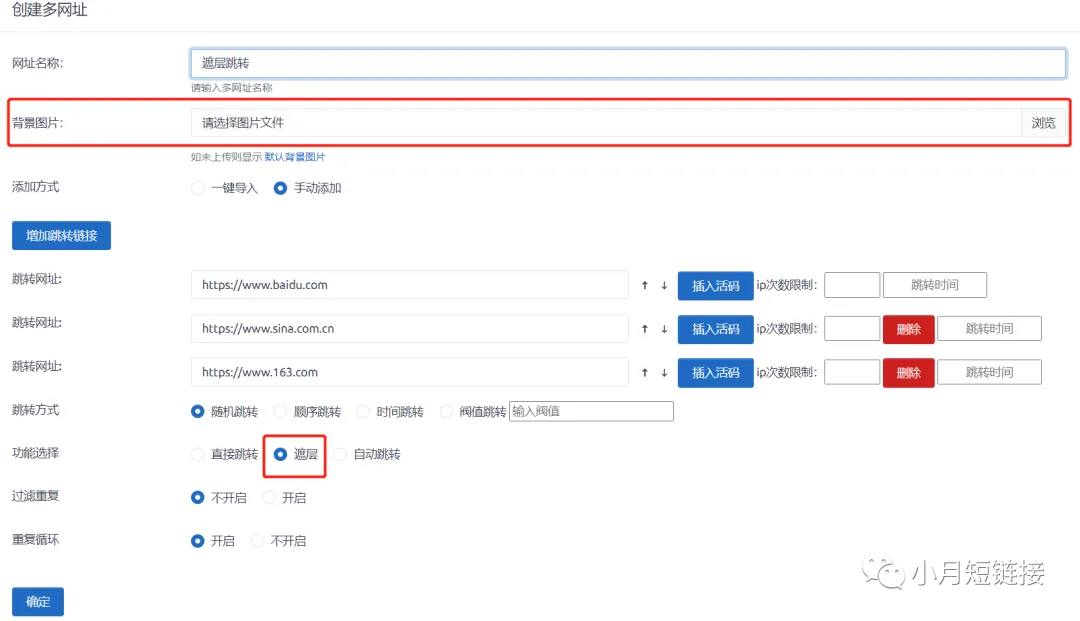Click the down arrow beside the 163.com URL
This screenshot has width=1080, height=621.
click(x=663, y=372)
